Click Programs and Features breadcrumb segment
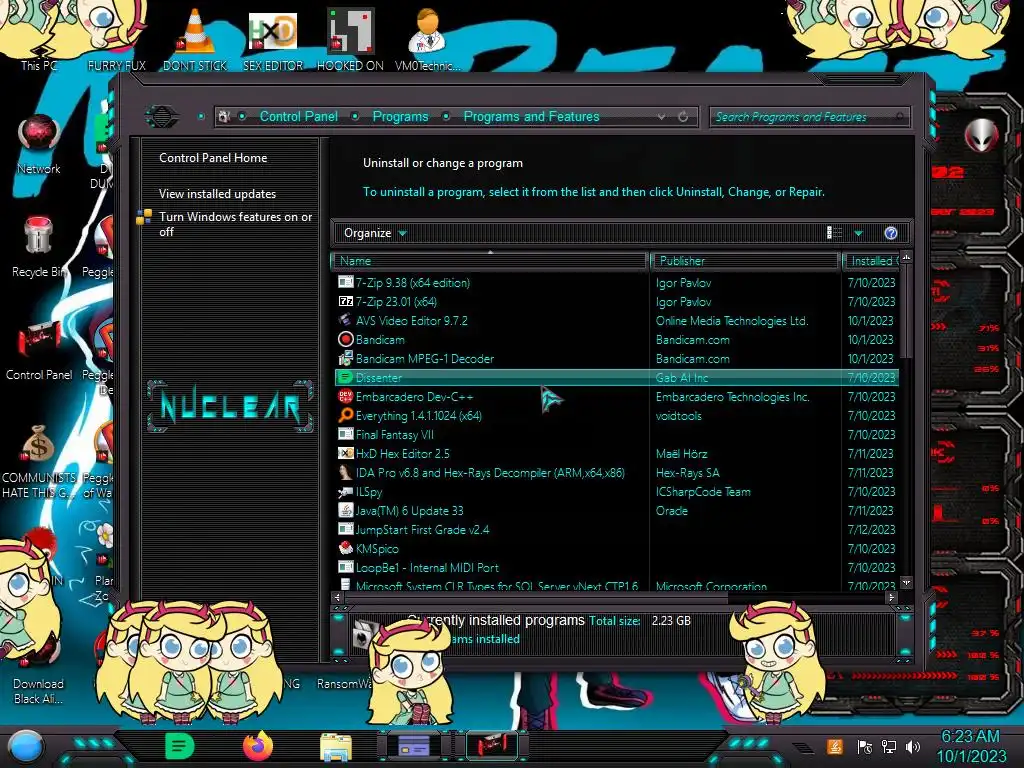The height and width of the screenshot is (768, 1024). (x=531, y=117)
